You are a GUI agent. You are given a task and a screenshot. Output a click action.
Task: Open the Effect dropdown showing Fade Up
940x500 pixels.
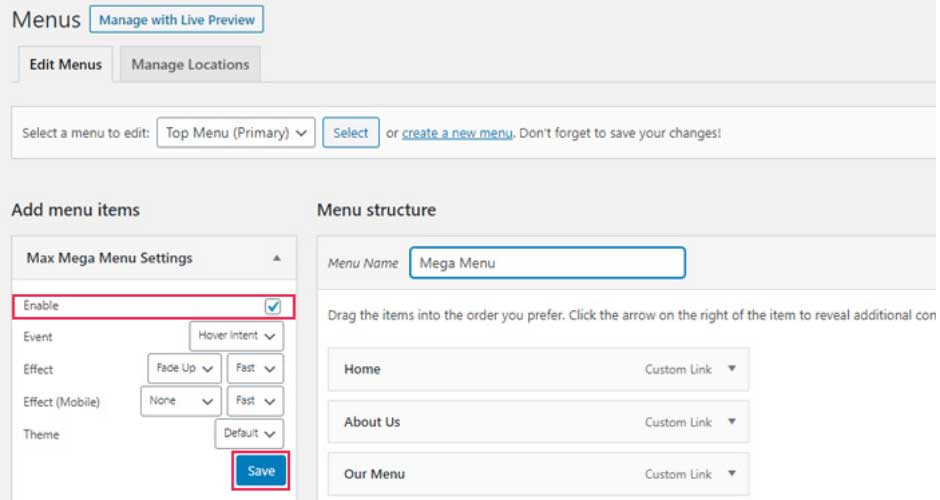(184, 368)
